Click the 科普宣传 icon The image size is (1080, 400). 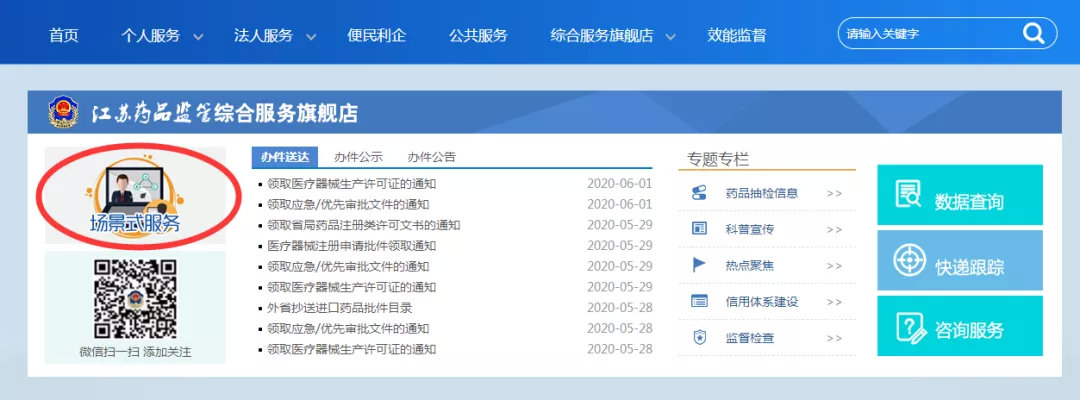coord(700,229)
